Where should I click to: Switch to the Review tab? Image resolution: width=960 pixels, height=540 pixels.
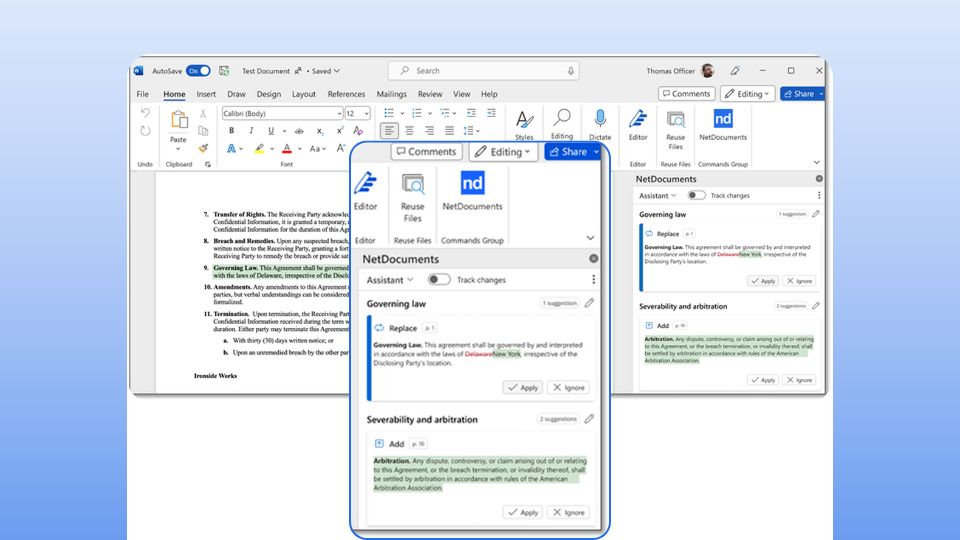(430, 94)
